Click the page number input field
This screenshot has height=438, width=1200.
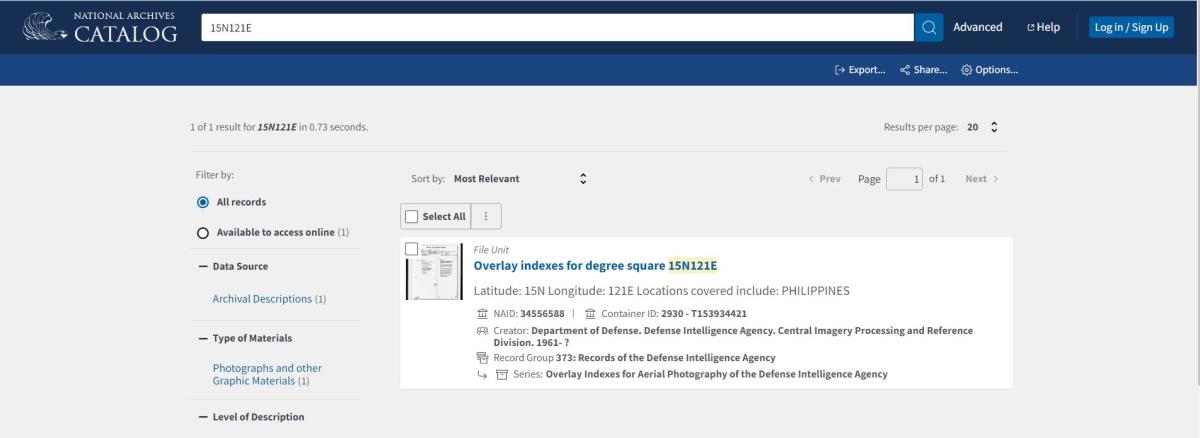pyautogui.click(x=904, y=179)
